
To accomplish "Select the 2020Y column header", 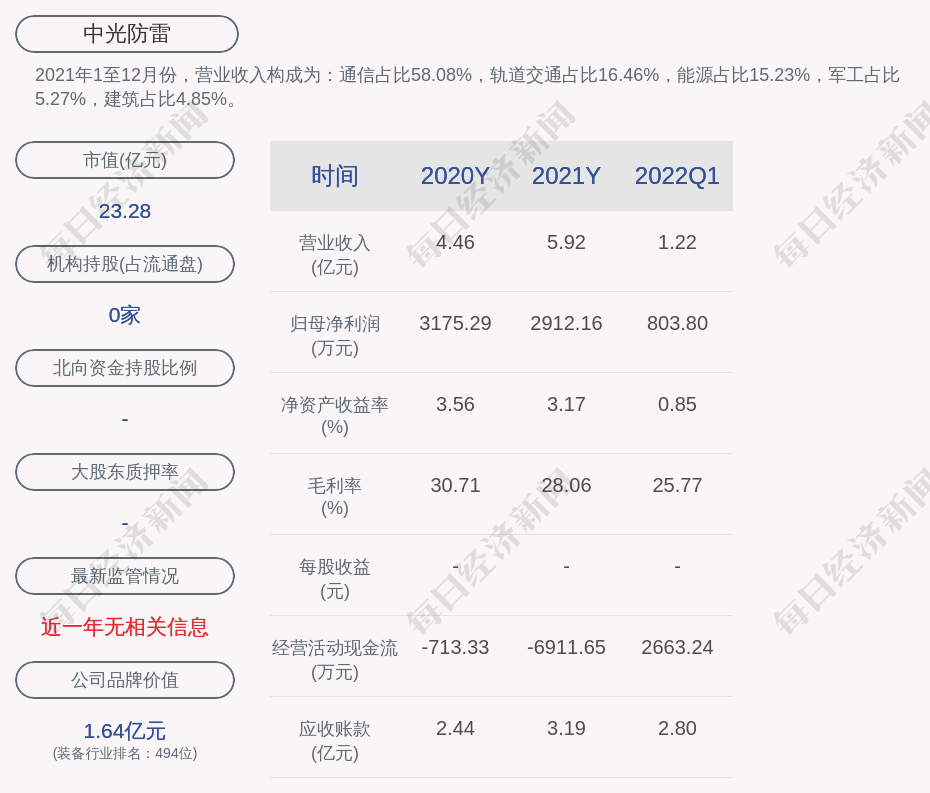I will coord(455,176).
